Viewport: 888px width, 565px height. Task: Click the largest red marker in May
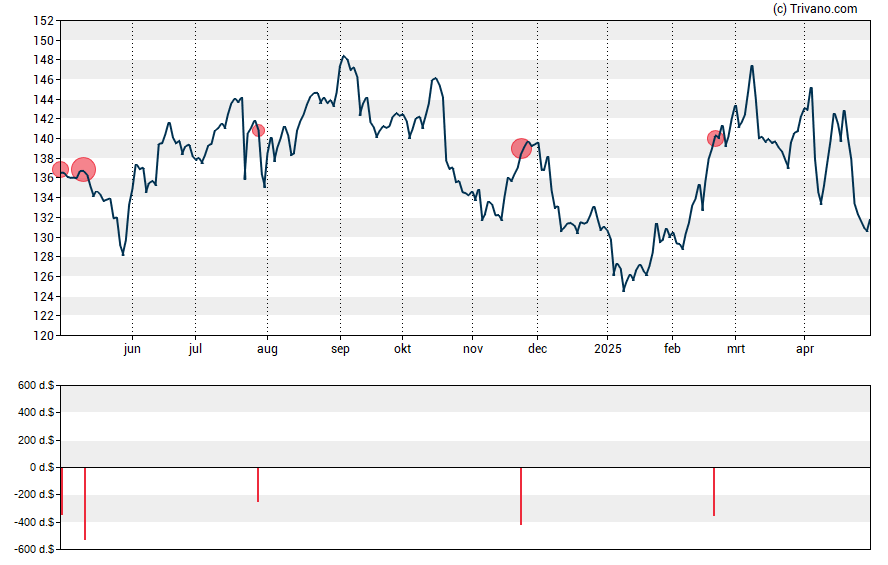coord(84,169)
